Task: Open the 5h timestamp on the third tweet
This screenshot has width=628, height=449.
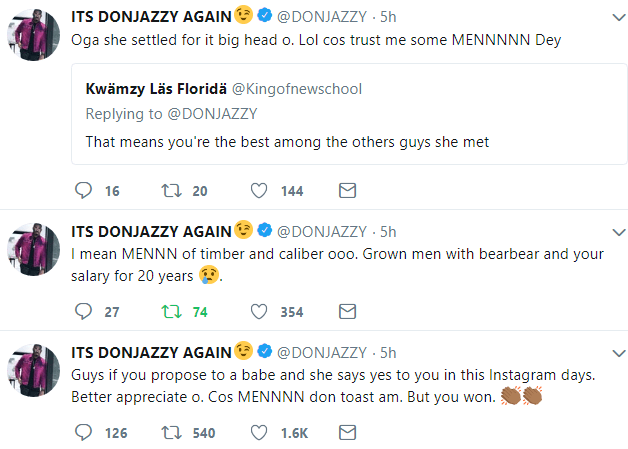Action: (x=389, y=353)
